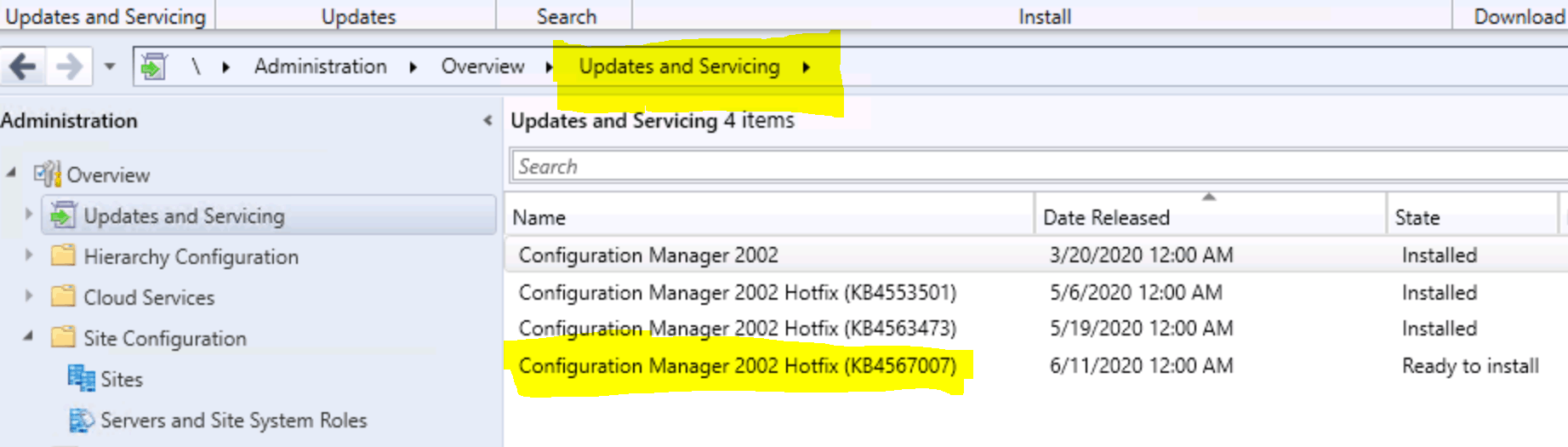Click the Overview node icon

[48, 174]
